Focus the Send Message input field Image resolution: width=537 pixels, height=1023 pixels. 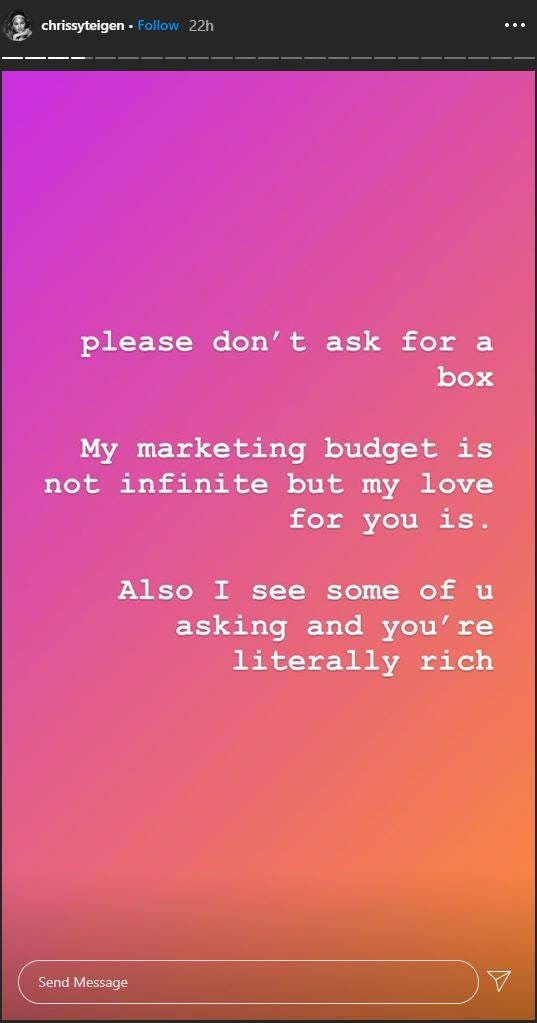point(248,982)
